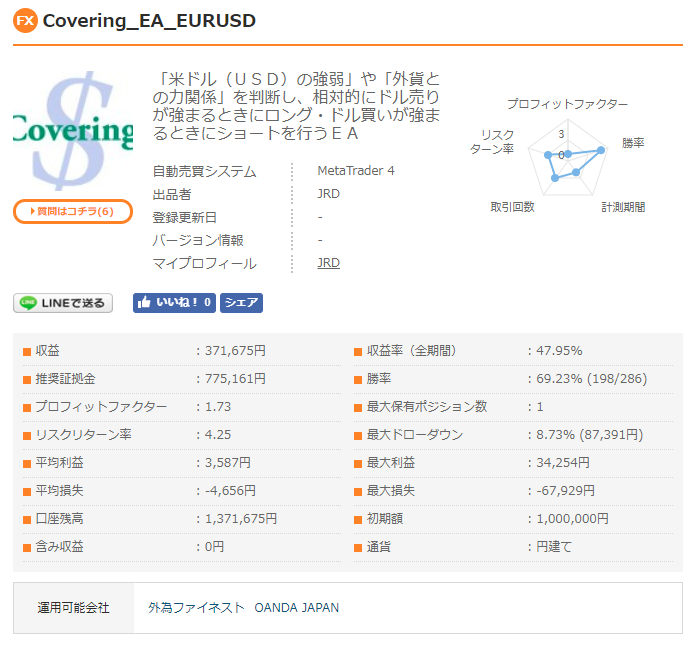
Task: Click the radar chart 勝率 data point
Action: coord(601,150)
